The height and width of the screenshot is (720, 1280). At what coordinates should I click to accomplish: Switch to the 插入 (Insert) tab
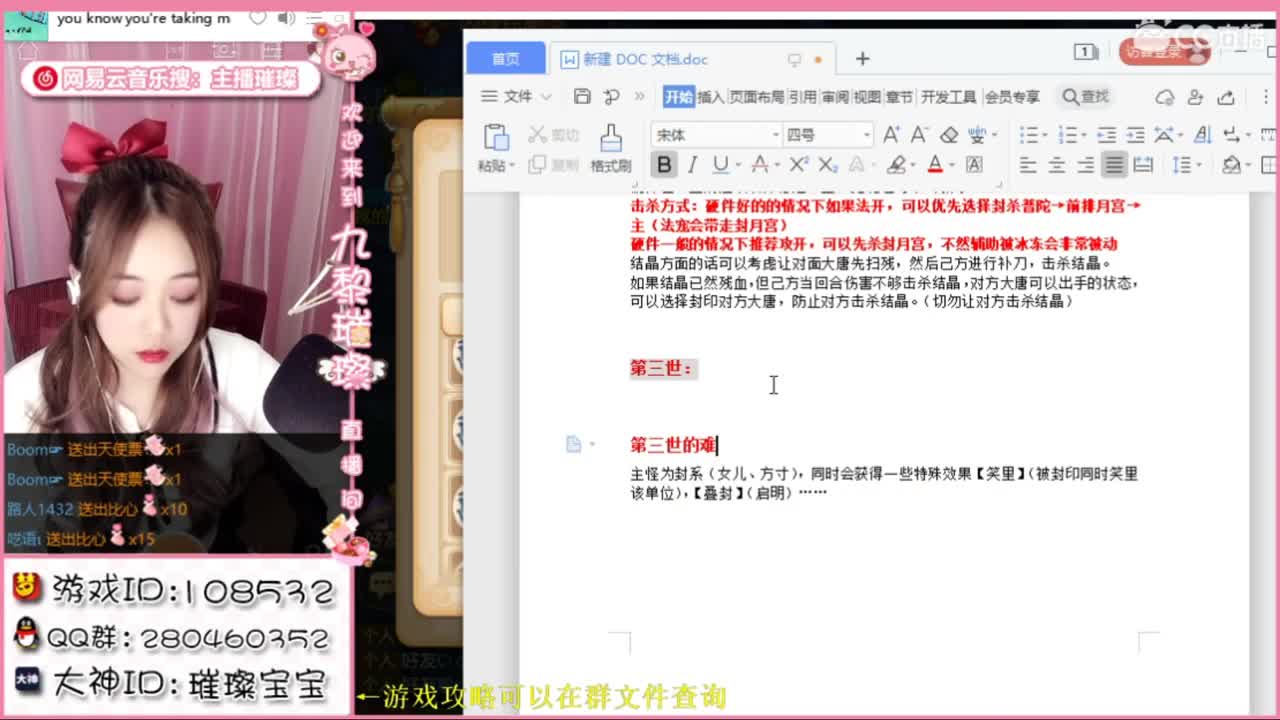pos(710,97)
